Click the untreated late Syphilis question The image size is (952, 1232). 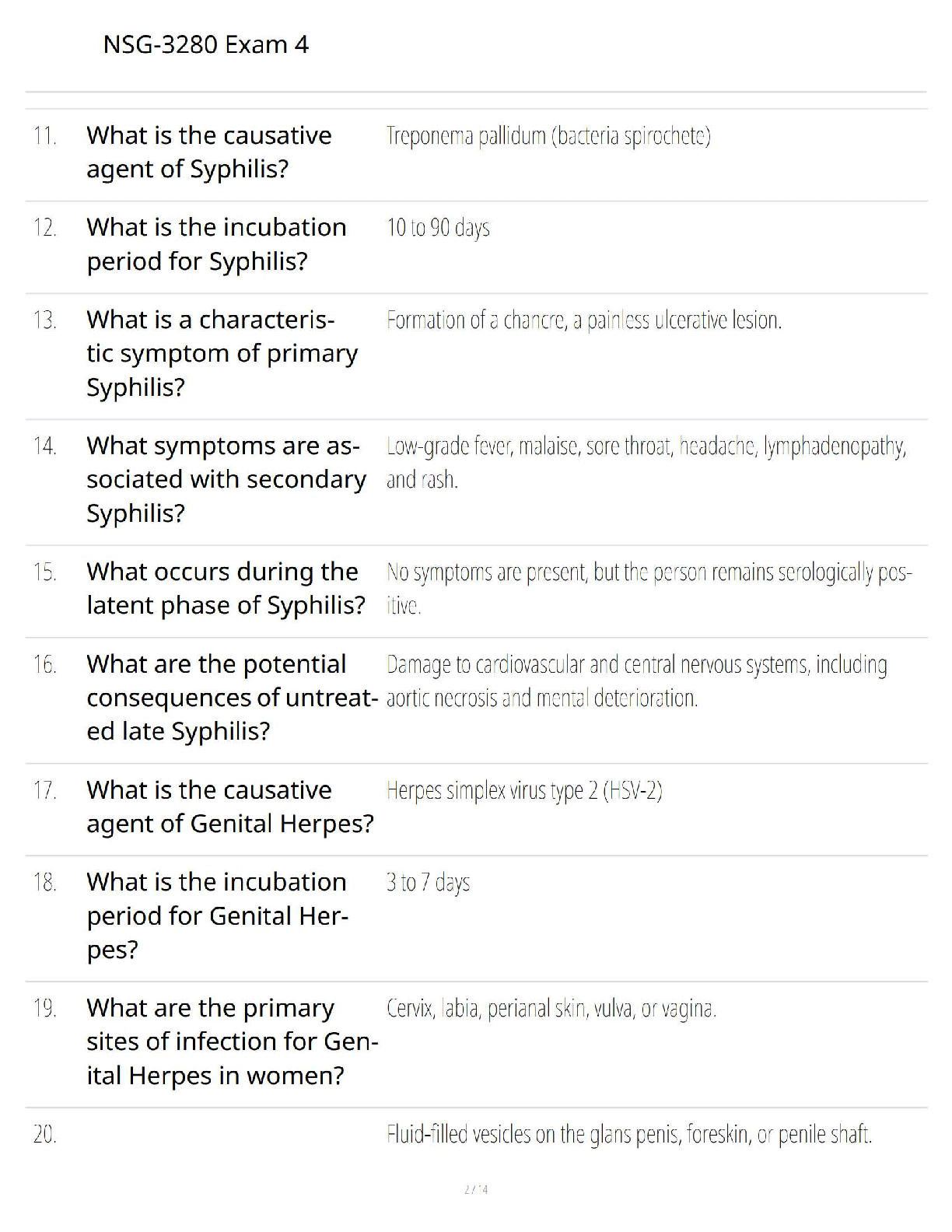pos(232,698)
